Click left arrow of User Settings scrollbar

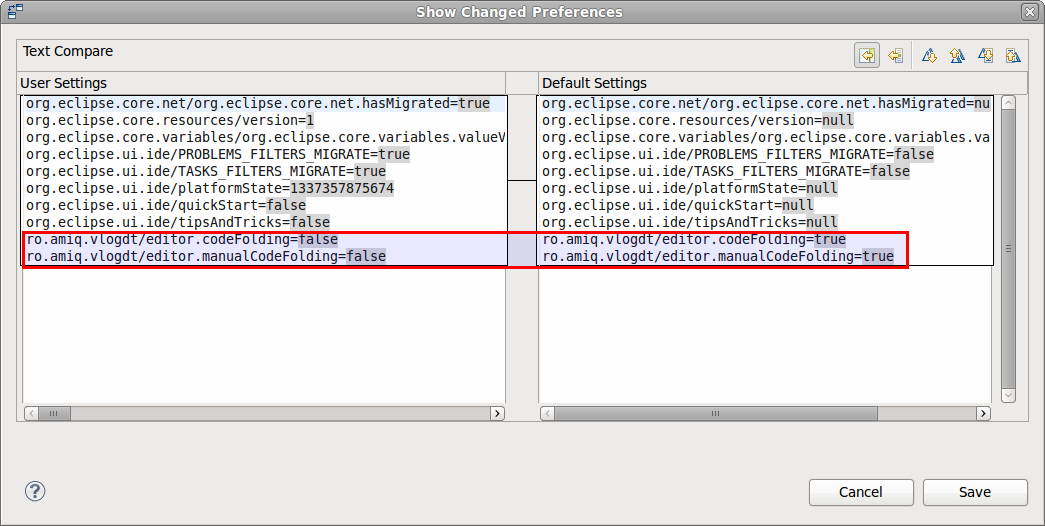click(x=31, y=413)
